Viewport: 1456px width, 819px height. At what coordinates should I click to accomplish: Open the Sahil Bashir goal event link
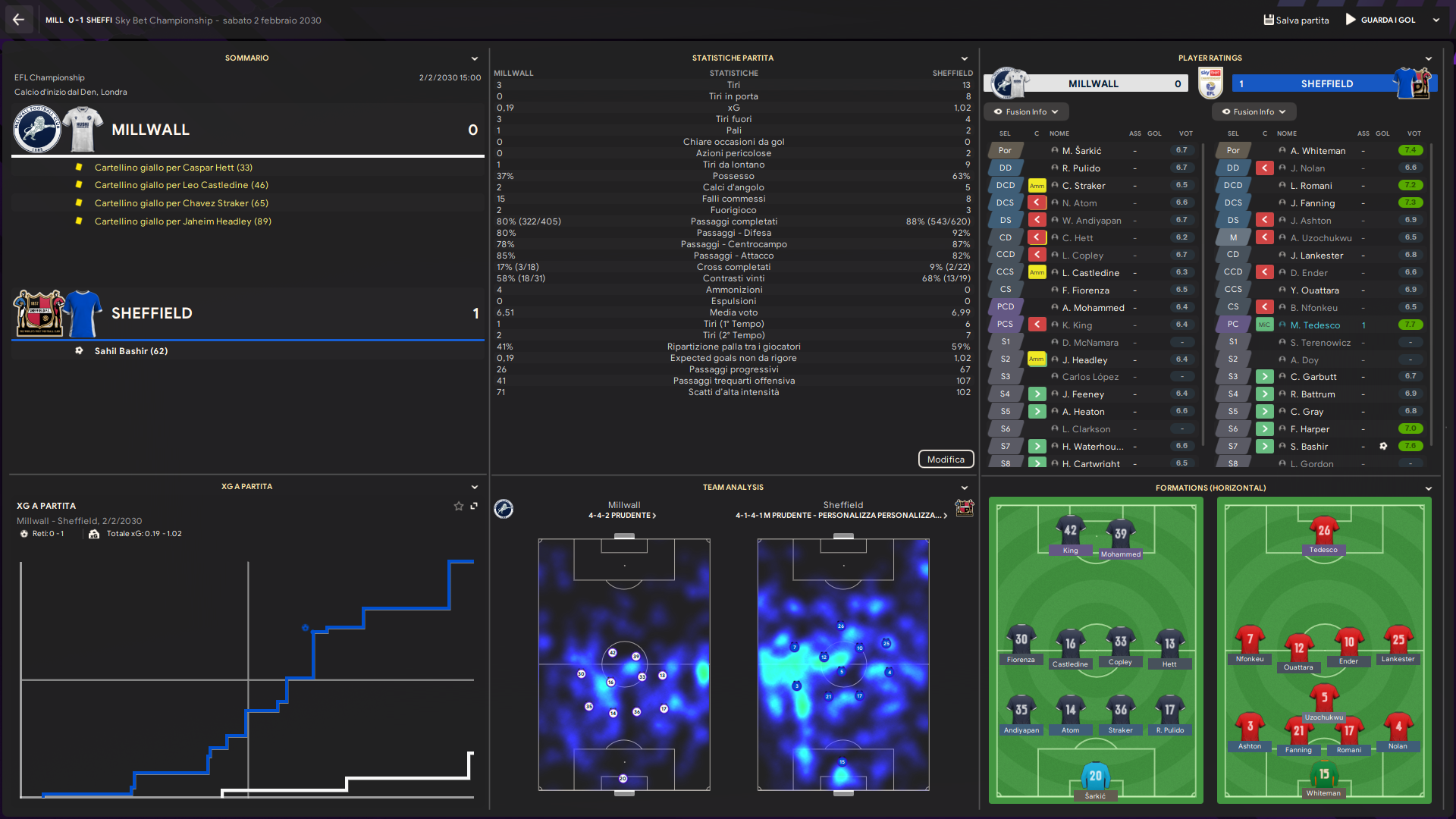130,351
